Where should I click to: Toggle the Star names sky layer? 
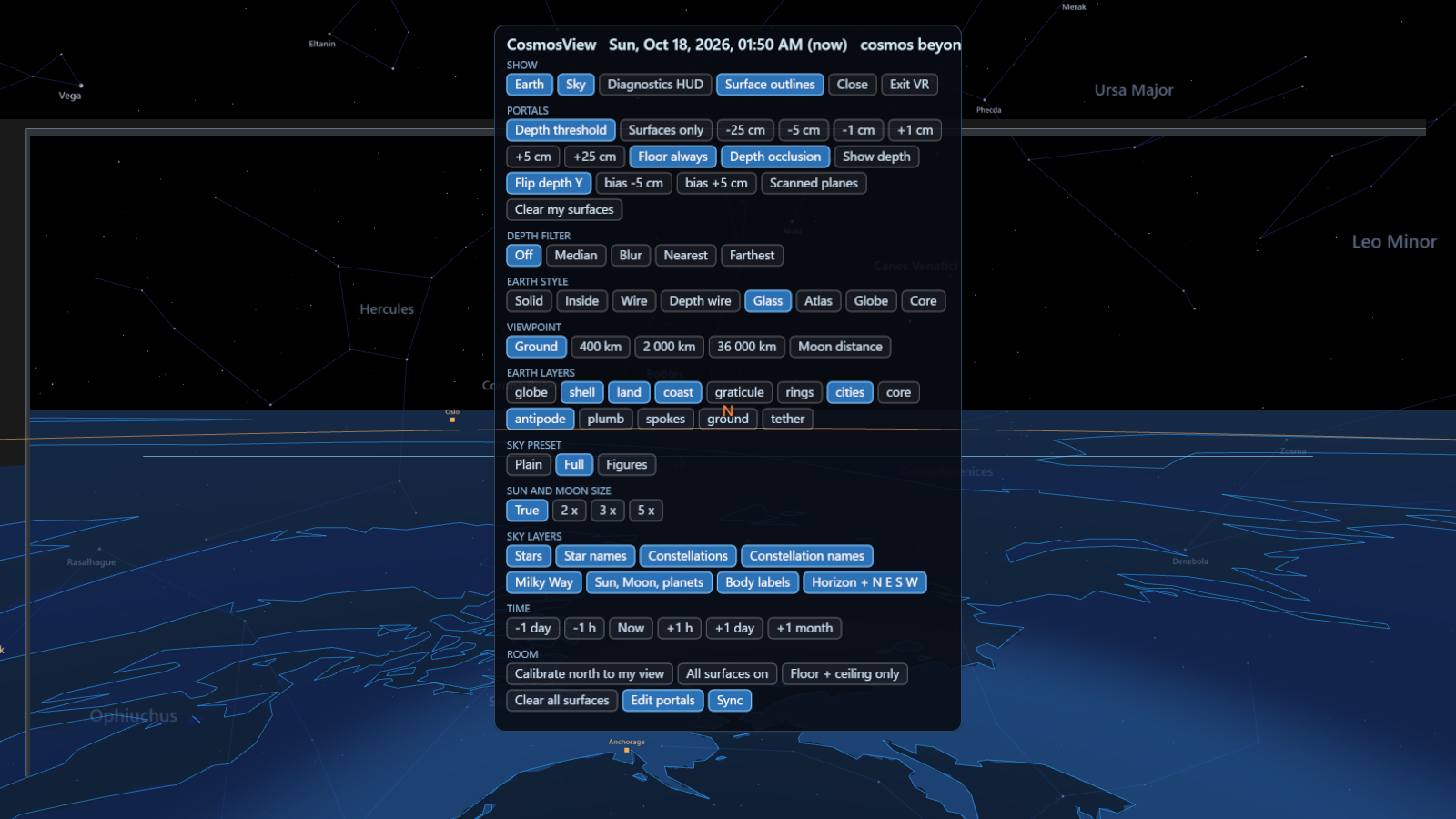click(x=595, y=556)
